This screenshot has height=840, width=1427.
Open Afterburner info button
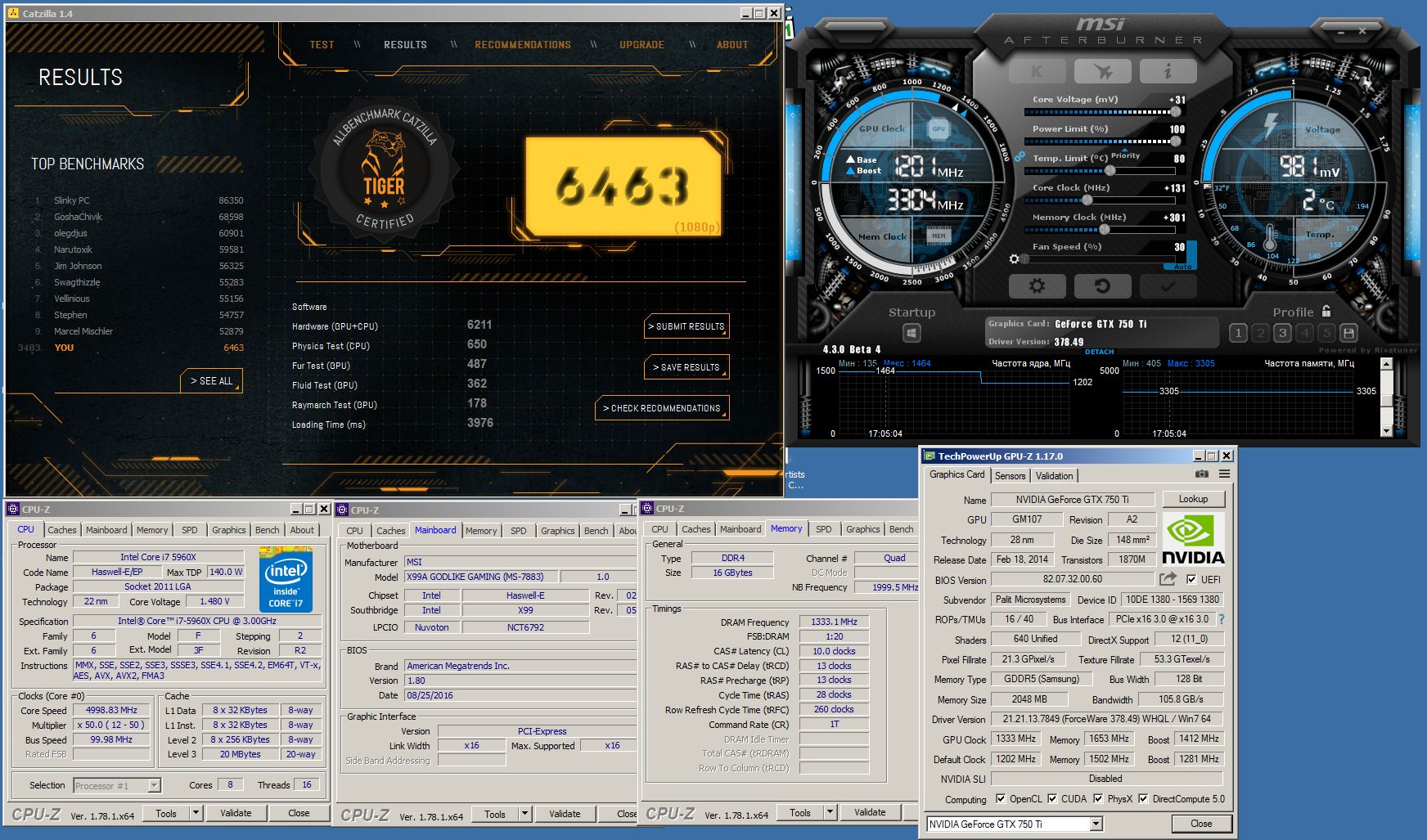1168,71
